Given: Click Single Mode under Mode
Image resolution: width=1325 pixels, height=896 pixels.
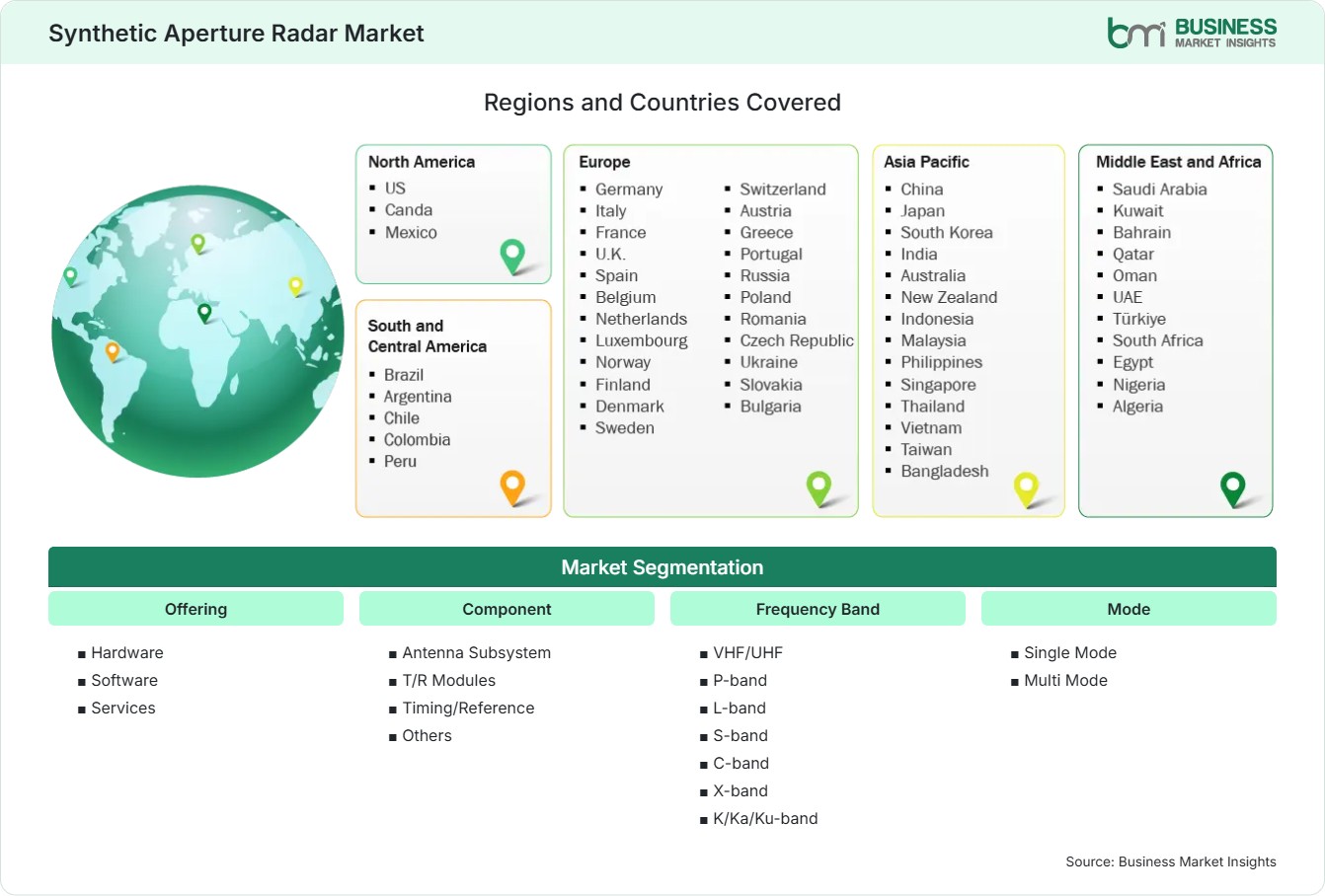Looking at the screenshot, I should (1070, 653).
